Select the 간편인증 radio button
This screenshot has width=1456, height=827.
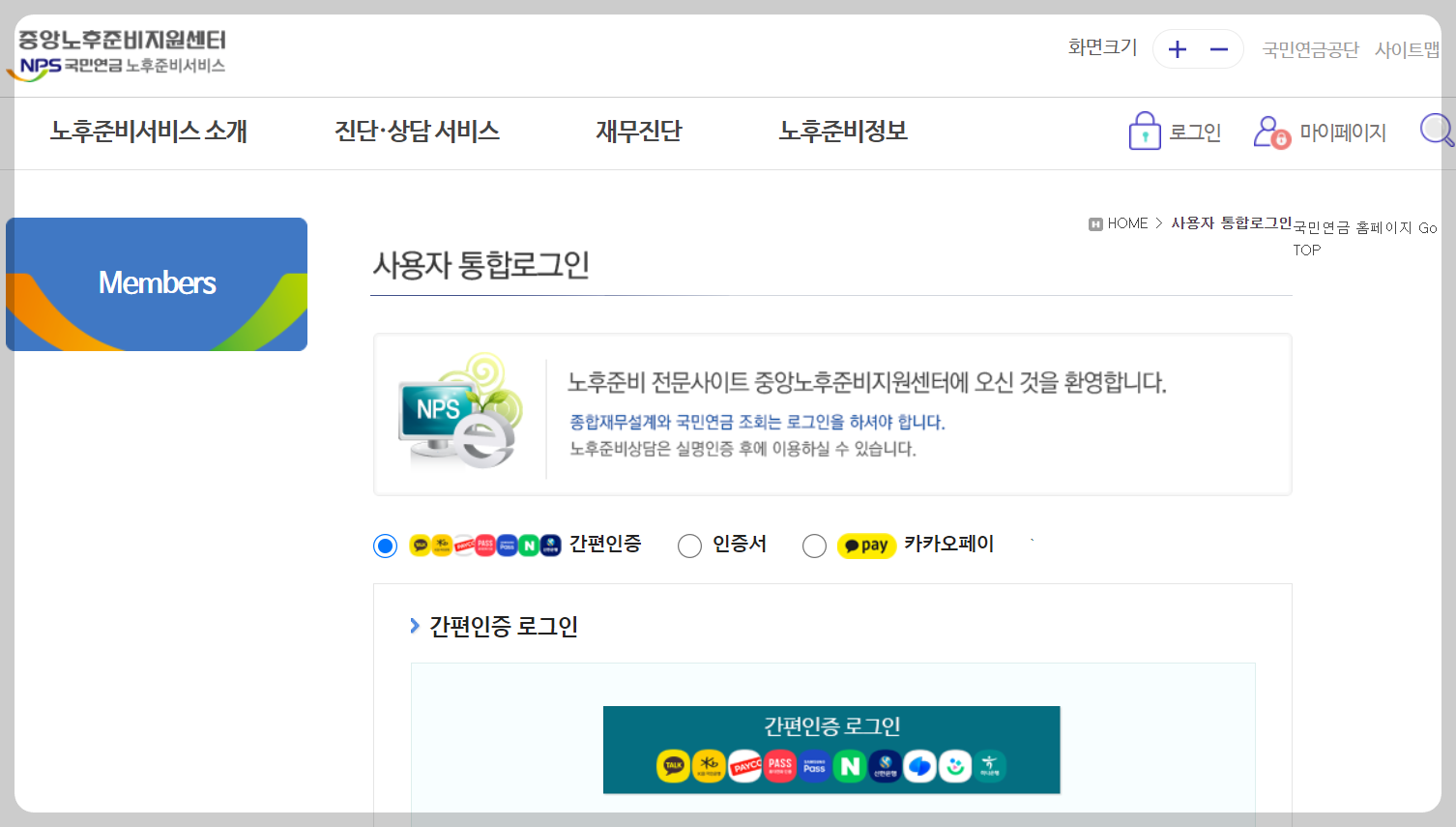[385, 546]
